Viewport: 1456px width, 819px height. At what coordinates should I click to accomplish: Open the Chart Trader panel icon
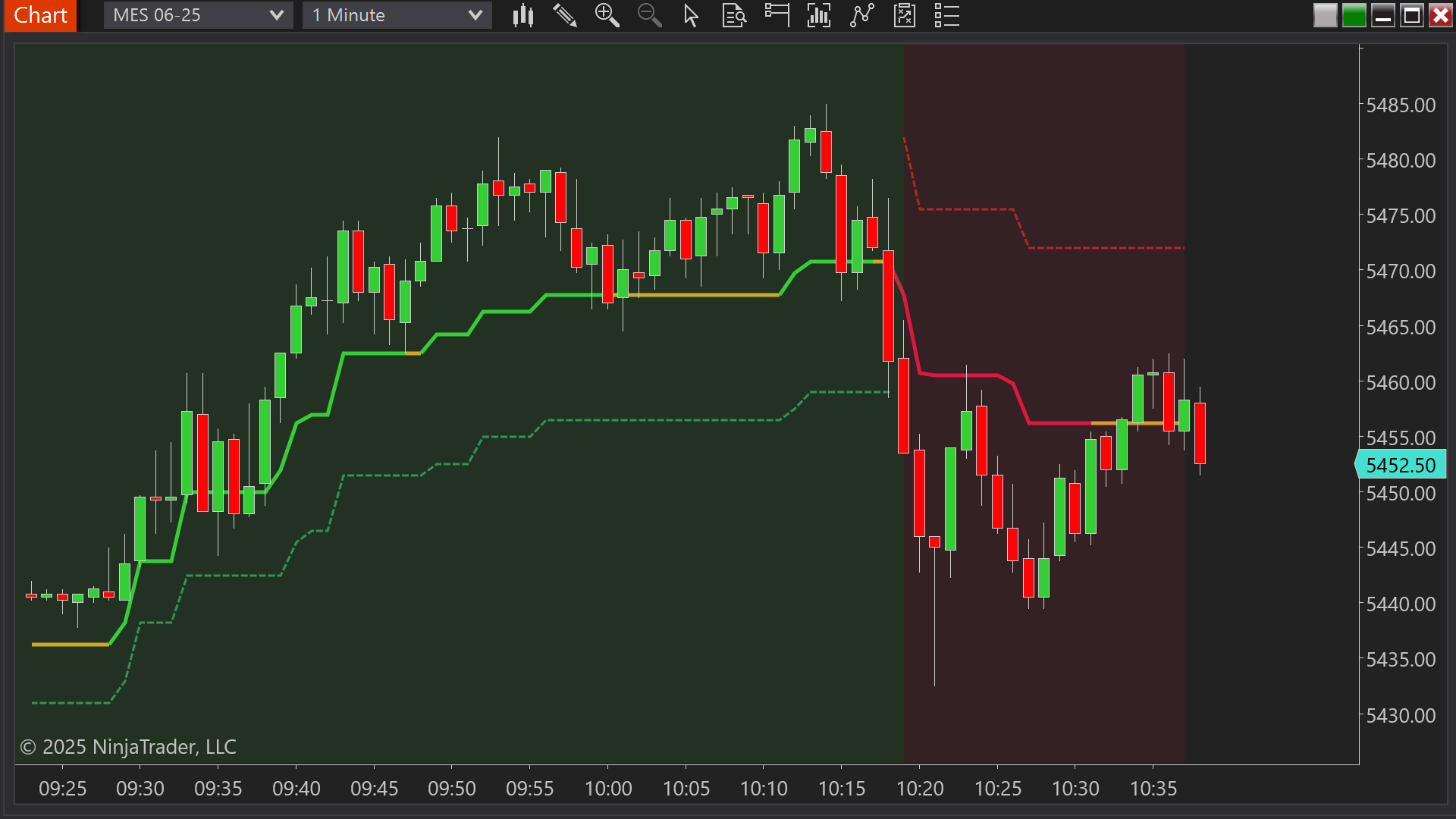point(777,15)
